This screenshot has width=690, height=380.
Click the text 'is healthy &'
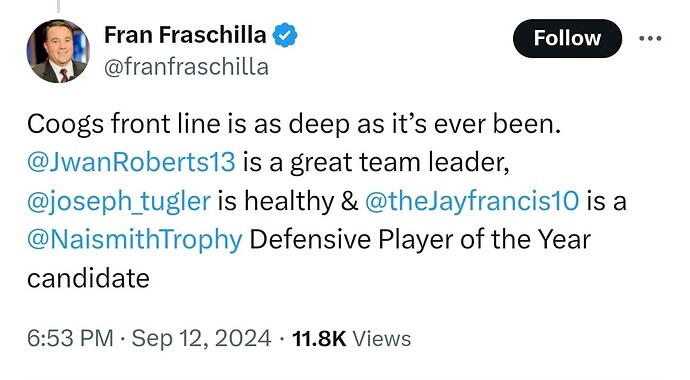tap(288, 201)
